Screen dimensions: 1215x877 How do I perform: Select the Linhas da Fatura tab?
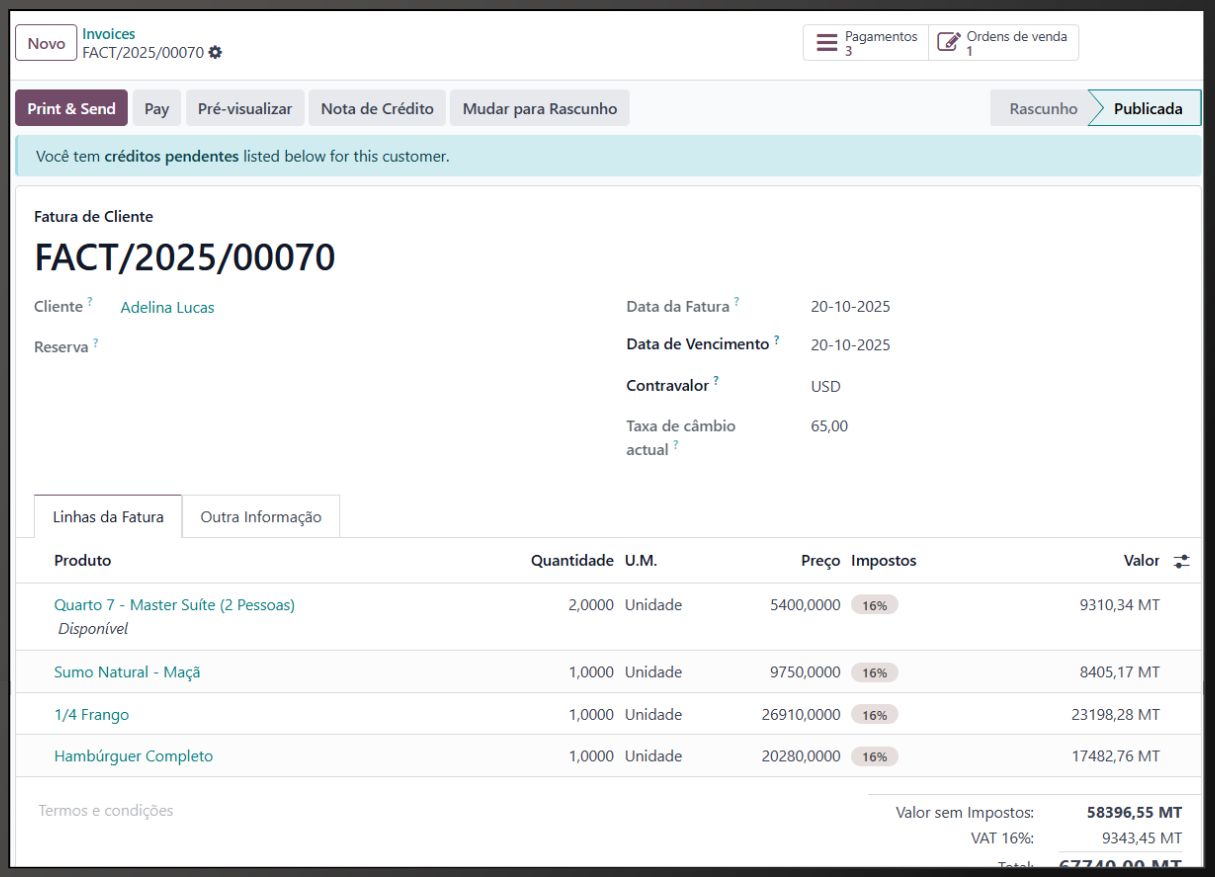pos(108,517)
